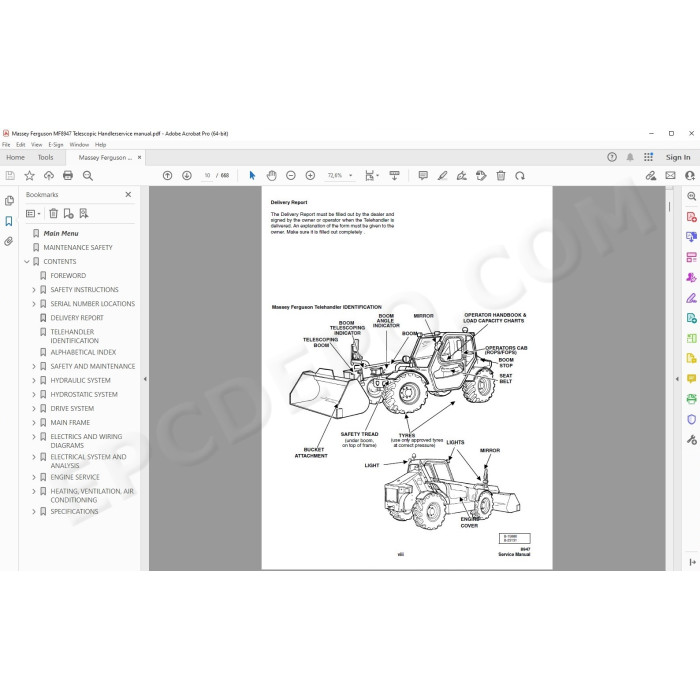Collapse left navigation pane arrow

click(145, 379)
